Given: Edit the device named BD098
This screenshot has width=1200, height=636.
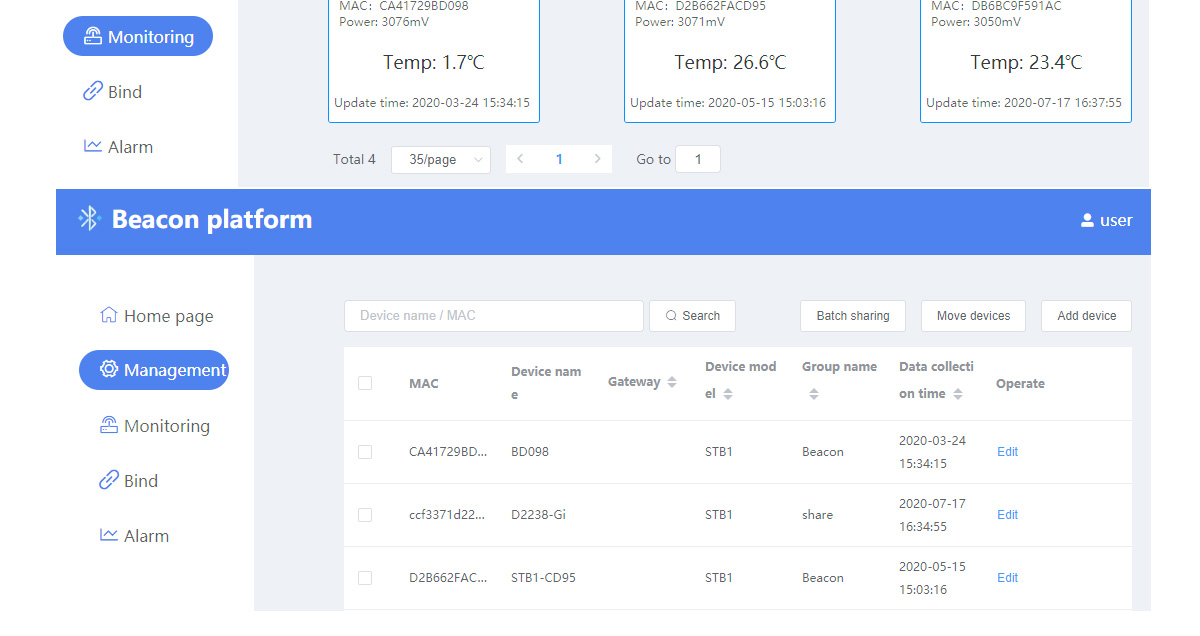Looking at the screenshot, I should coord(1006,451).
